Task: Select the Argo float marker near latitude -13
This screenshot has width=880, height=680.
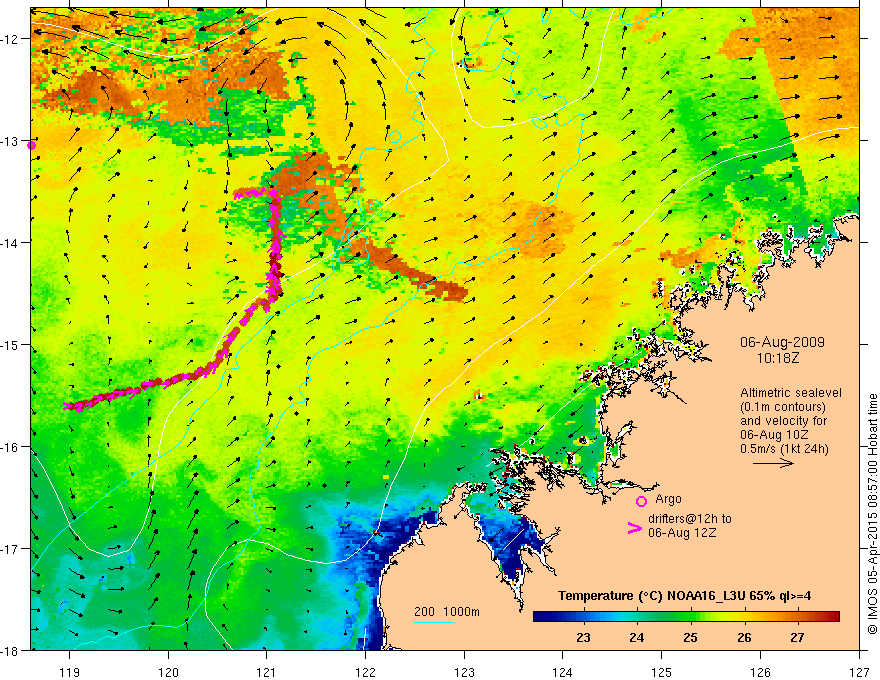Action: [31, 146]
